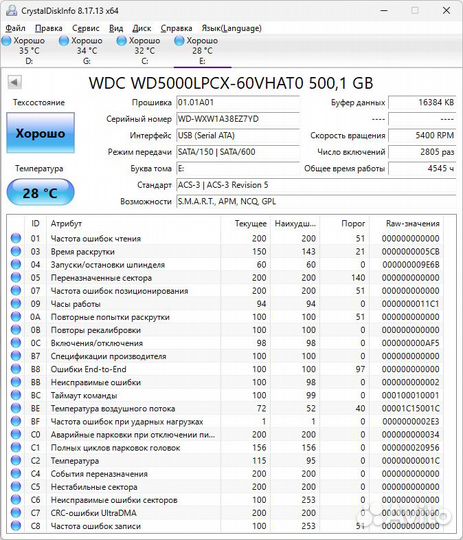
Task: Select raw value 000000020956
Action: tap(410, 448)
